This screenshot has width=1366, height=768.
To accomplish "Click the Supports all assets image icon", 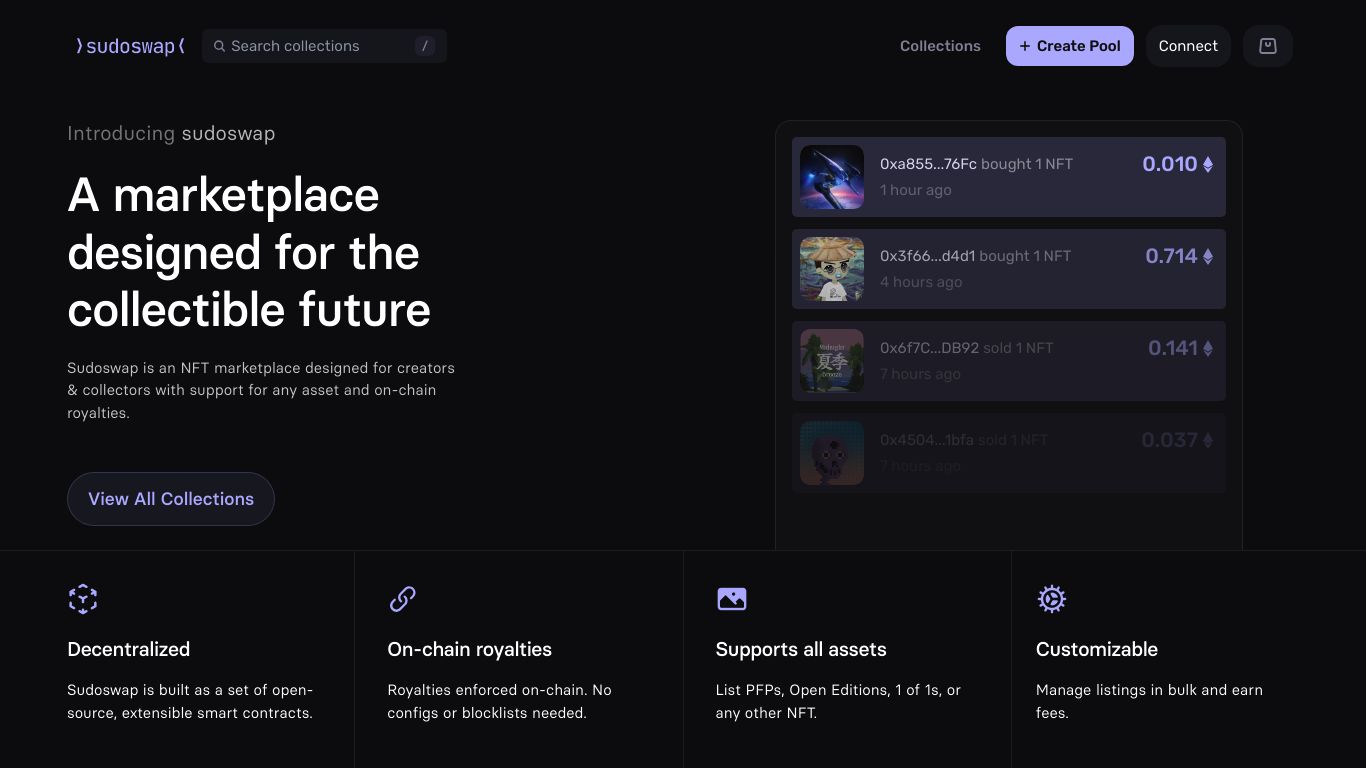I will pos(732,599).
